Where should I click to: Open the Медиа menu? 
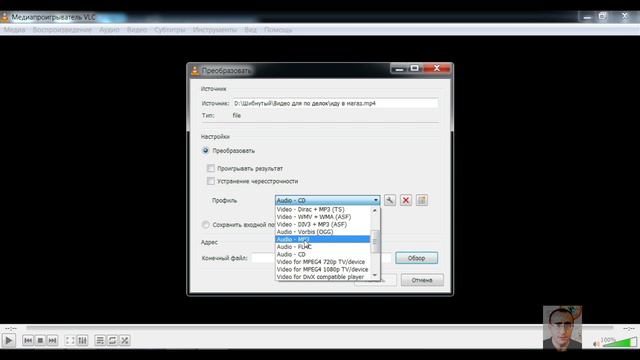[14, 30]
